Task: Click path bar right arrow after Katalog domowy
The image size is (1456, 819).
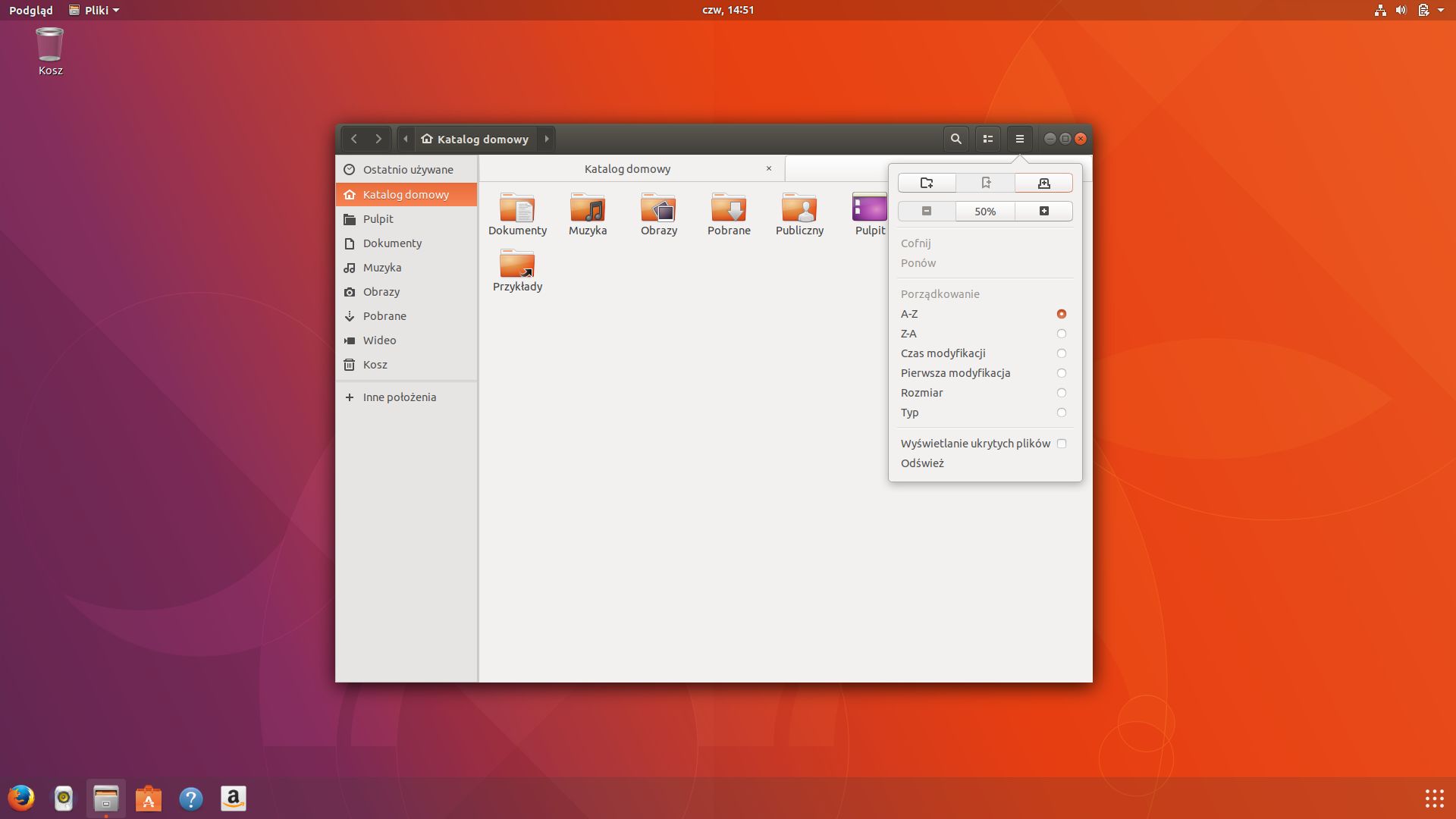Action: point(546,139)
